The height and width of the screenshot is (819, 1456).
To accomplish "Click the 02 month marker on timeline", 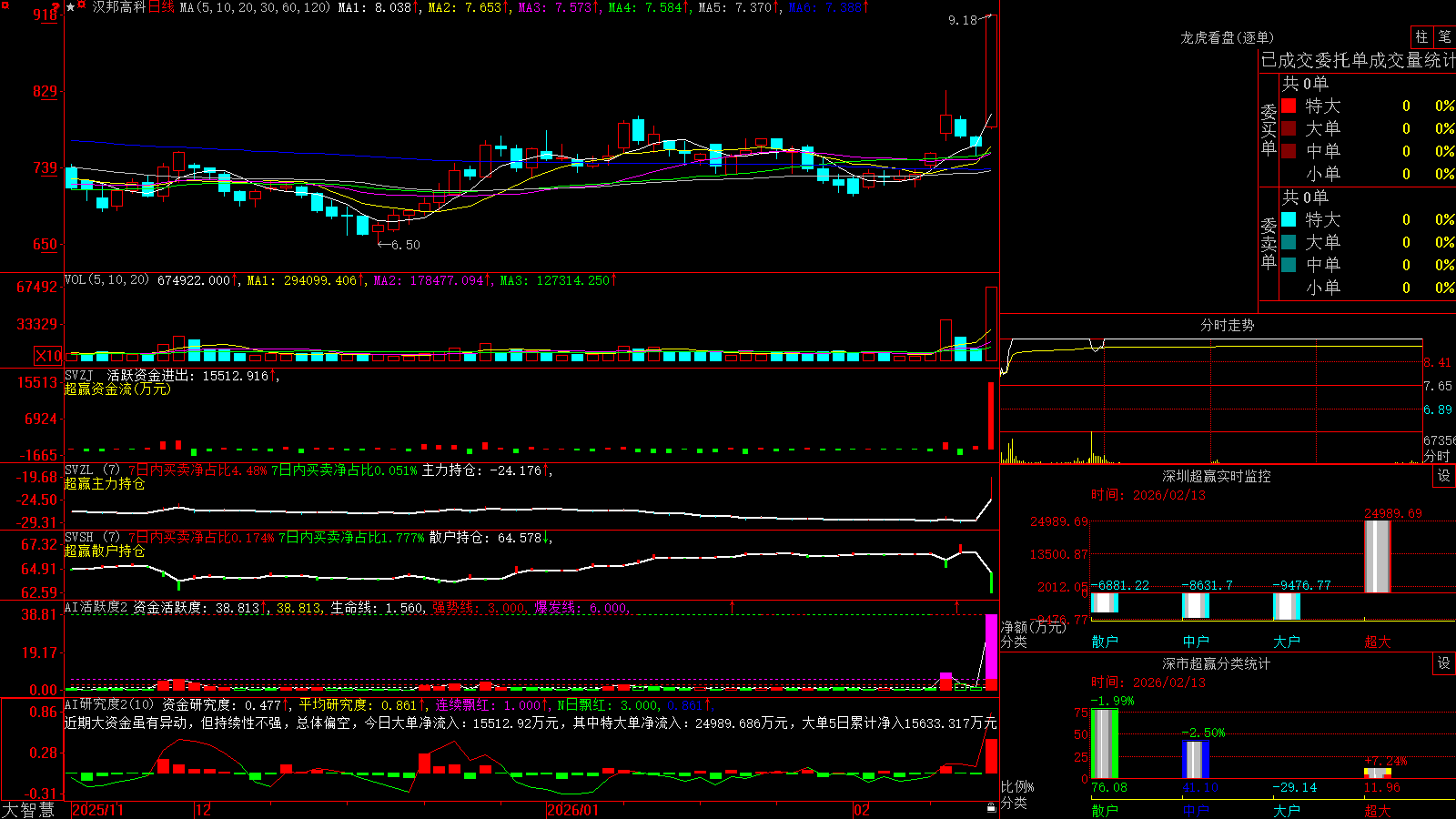I will (x=861, y=810).
